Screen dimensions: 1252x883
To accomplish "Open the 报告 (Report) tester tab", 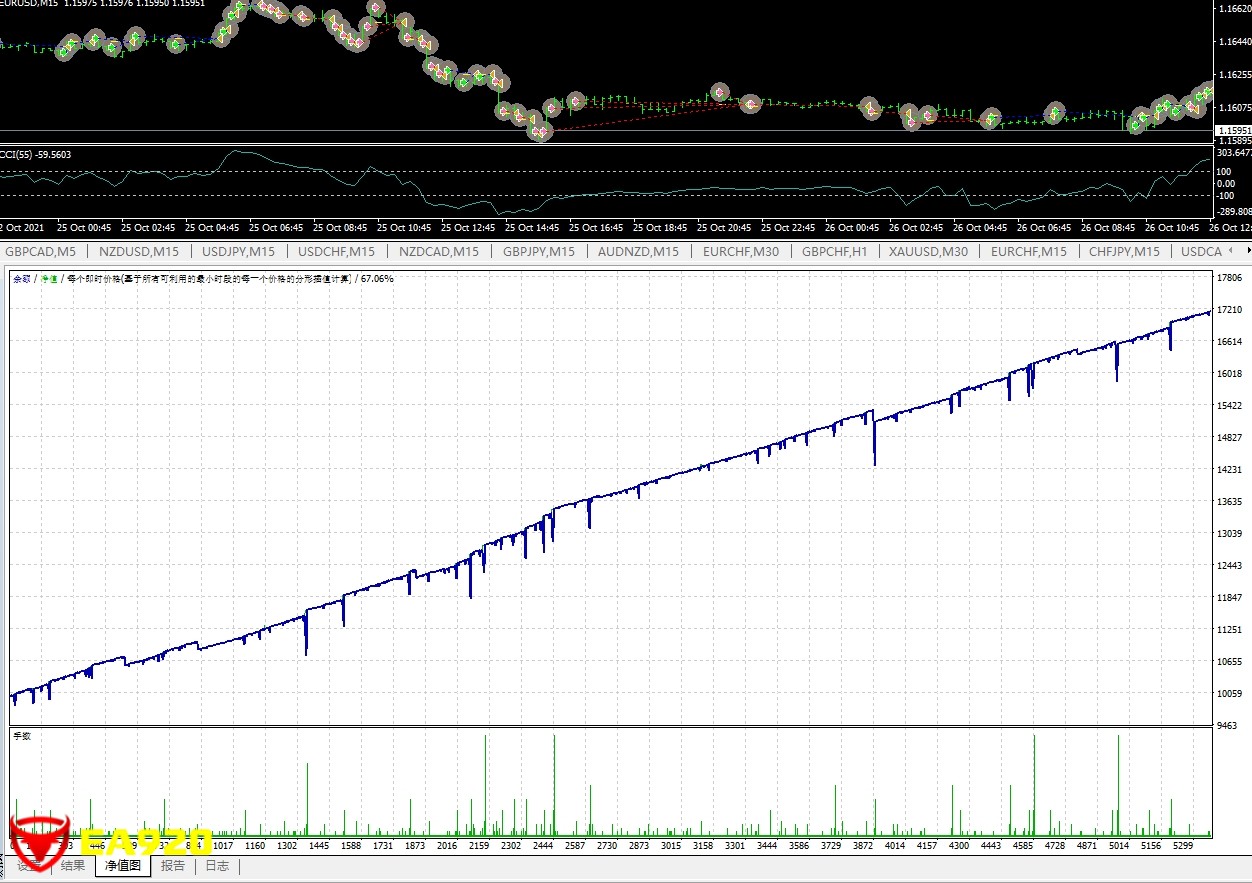I will pos(173,866).
